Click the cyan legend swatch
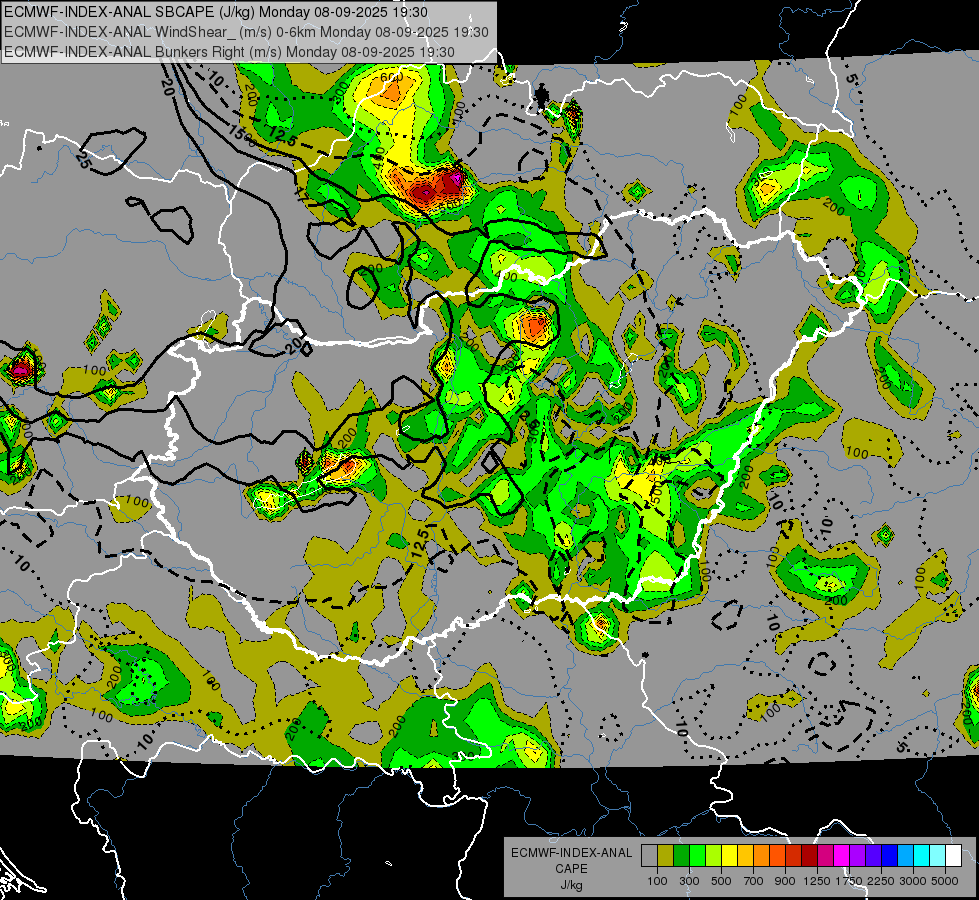Image resolution: width=979 pixels, height=900 pixels. click(922, 856)
